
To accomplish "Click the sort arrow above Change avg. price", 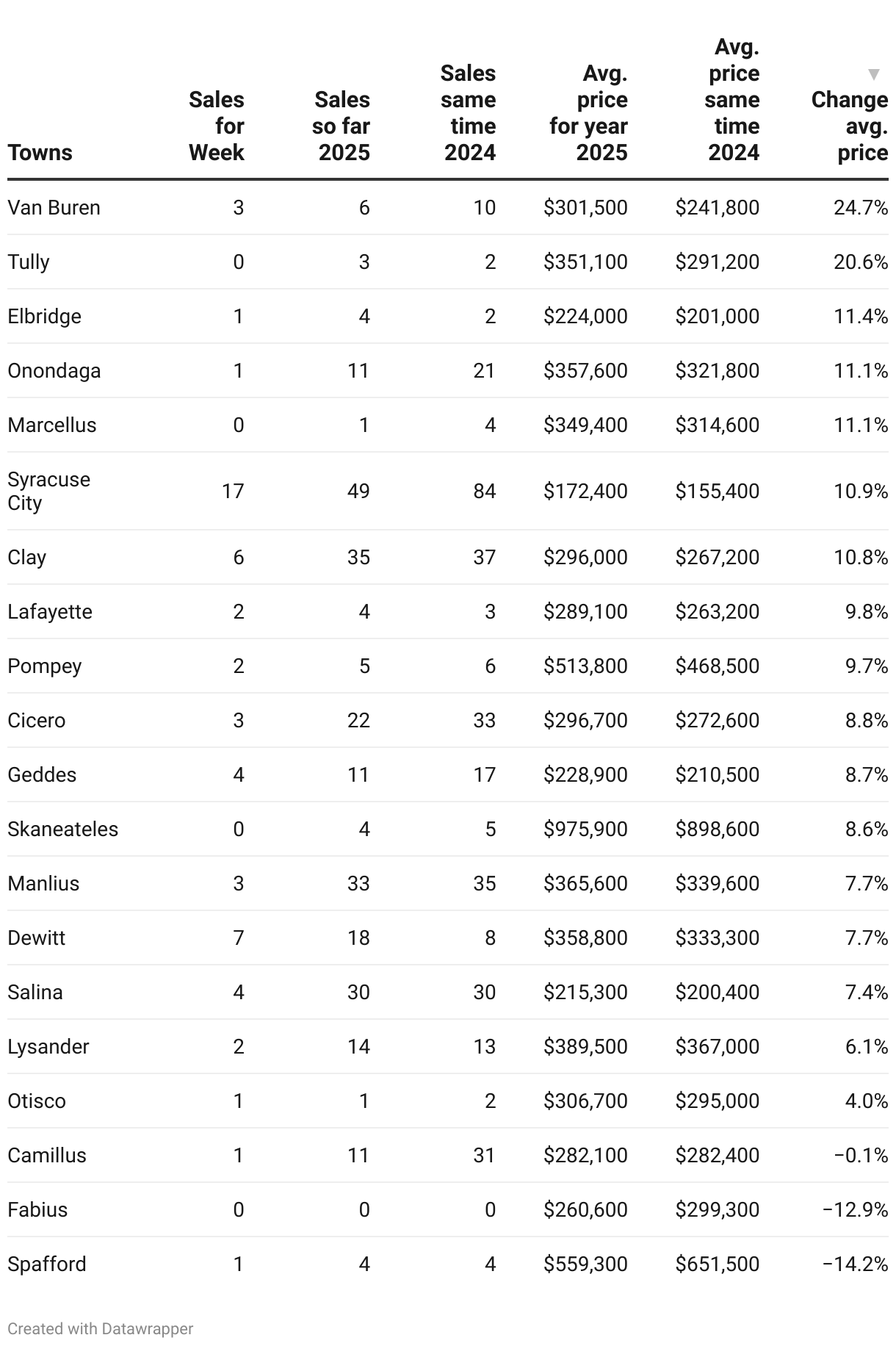I will pyautogui.click(x=873, y=74).
